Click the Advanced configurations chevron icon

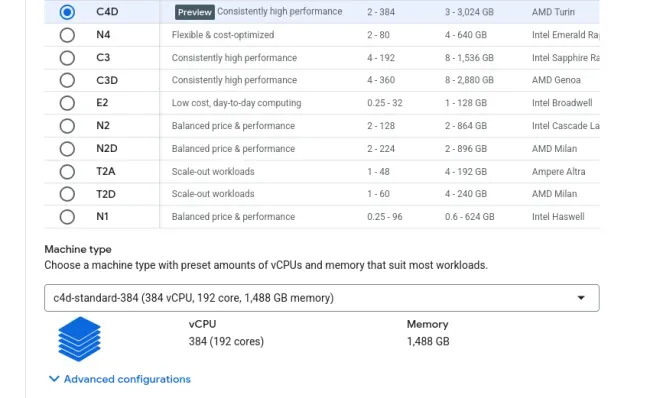(x=54, y=379)
